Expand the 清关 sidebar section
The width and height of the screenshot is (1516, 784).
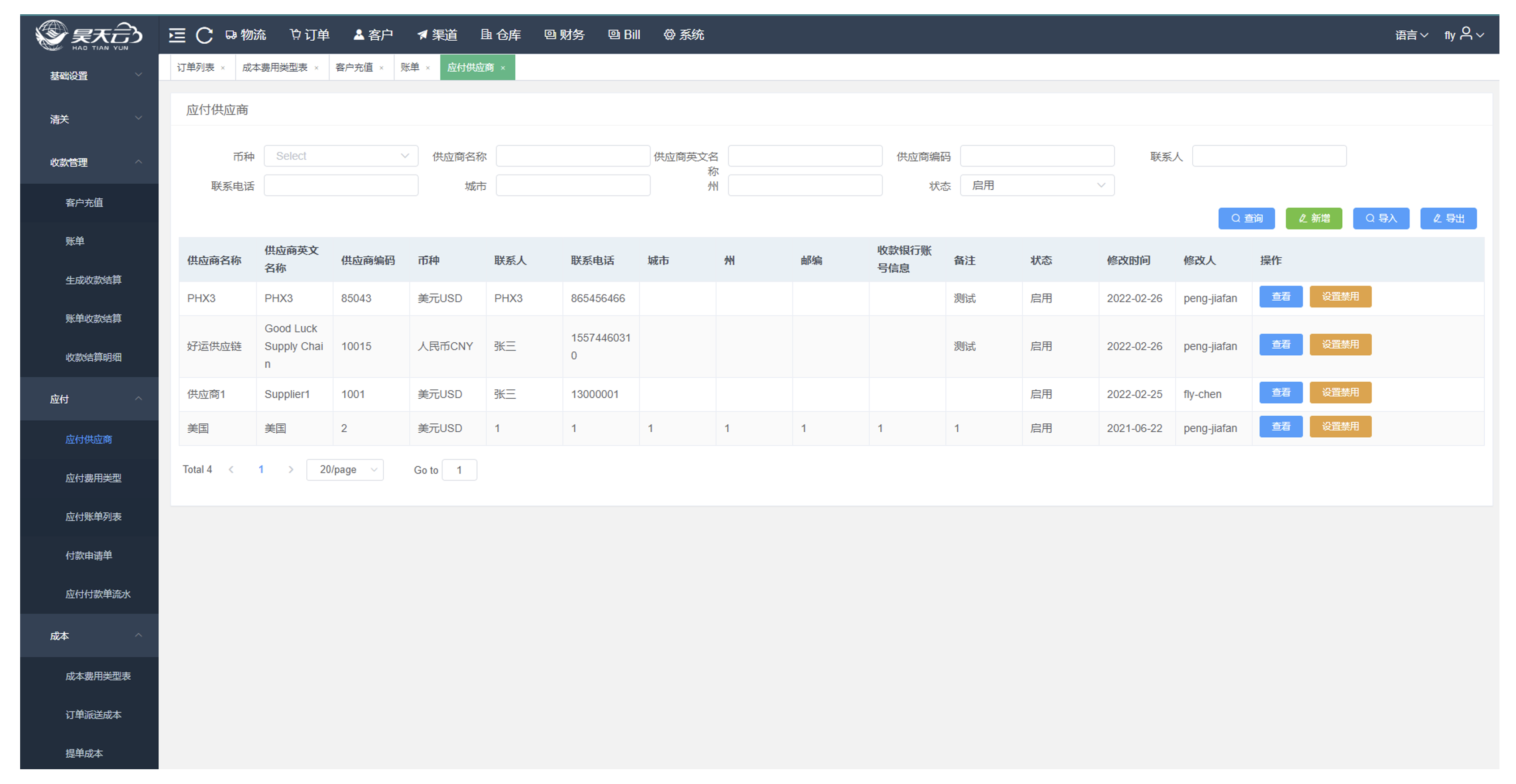[x=90, y=119]
